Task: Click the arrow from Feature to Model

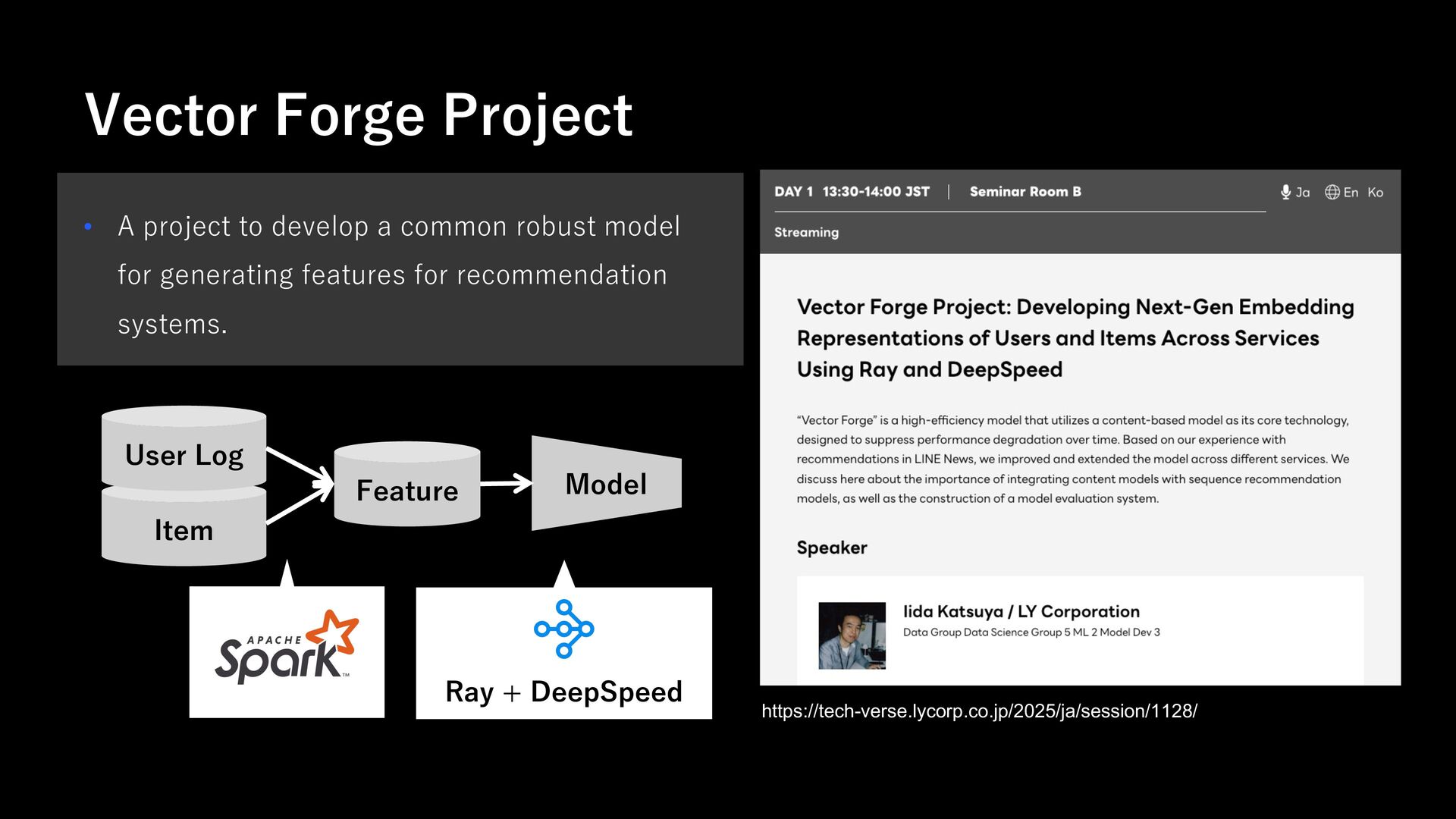Action: [506, 483]
